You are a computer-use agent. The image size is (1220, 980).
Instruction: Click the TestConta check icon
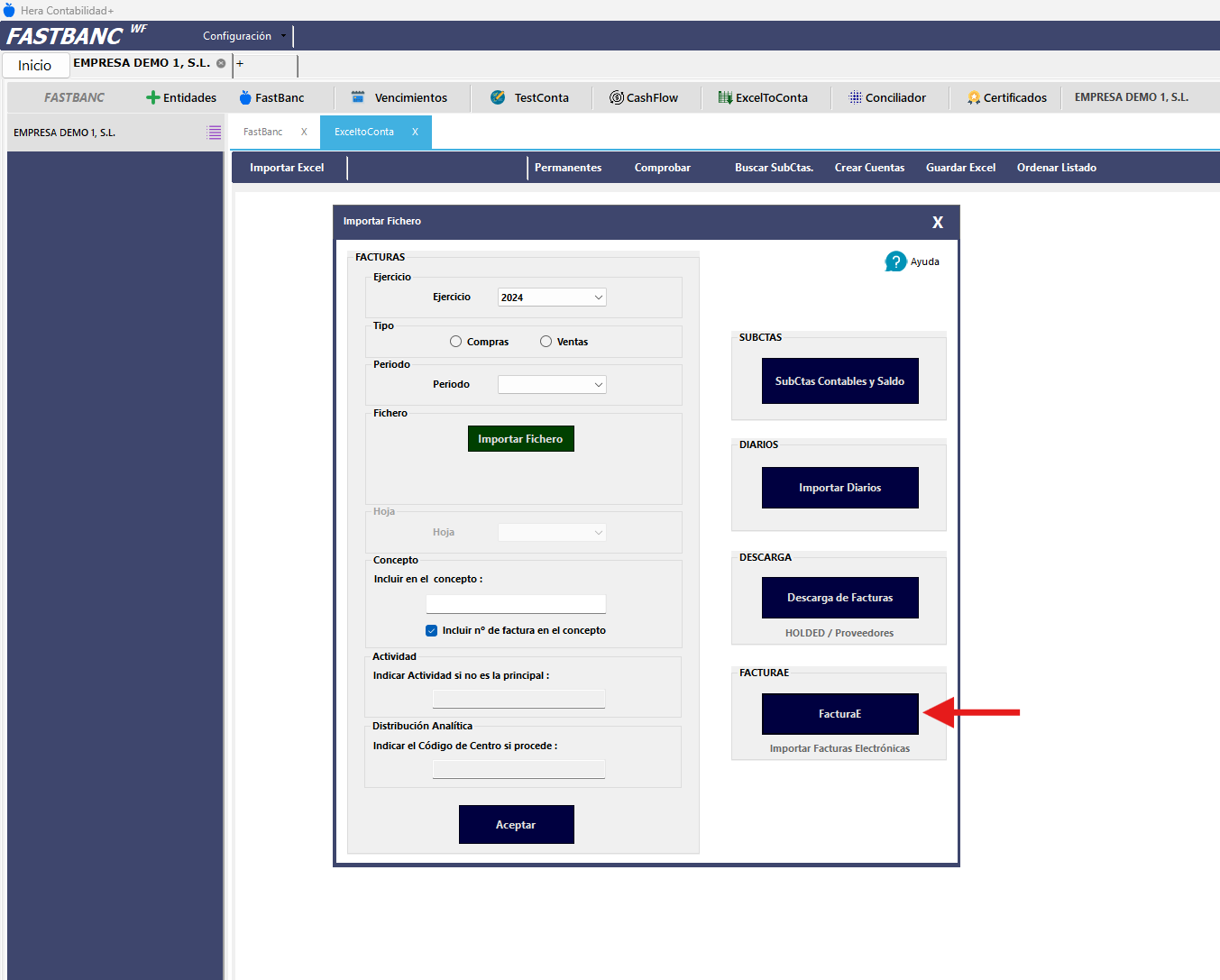(x=498, y=97)
